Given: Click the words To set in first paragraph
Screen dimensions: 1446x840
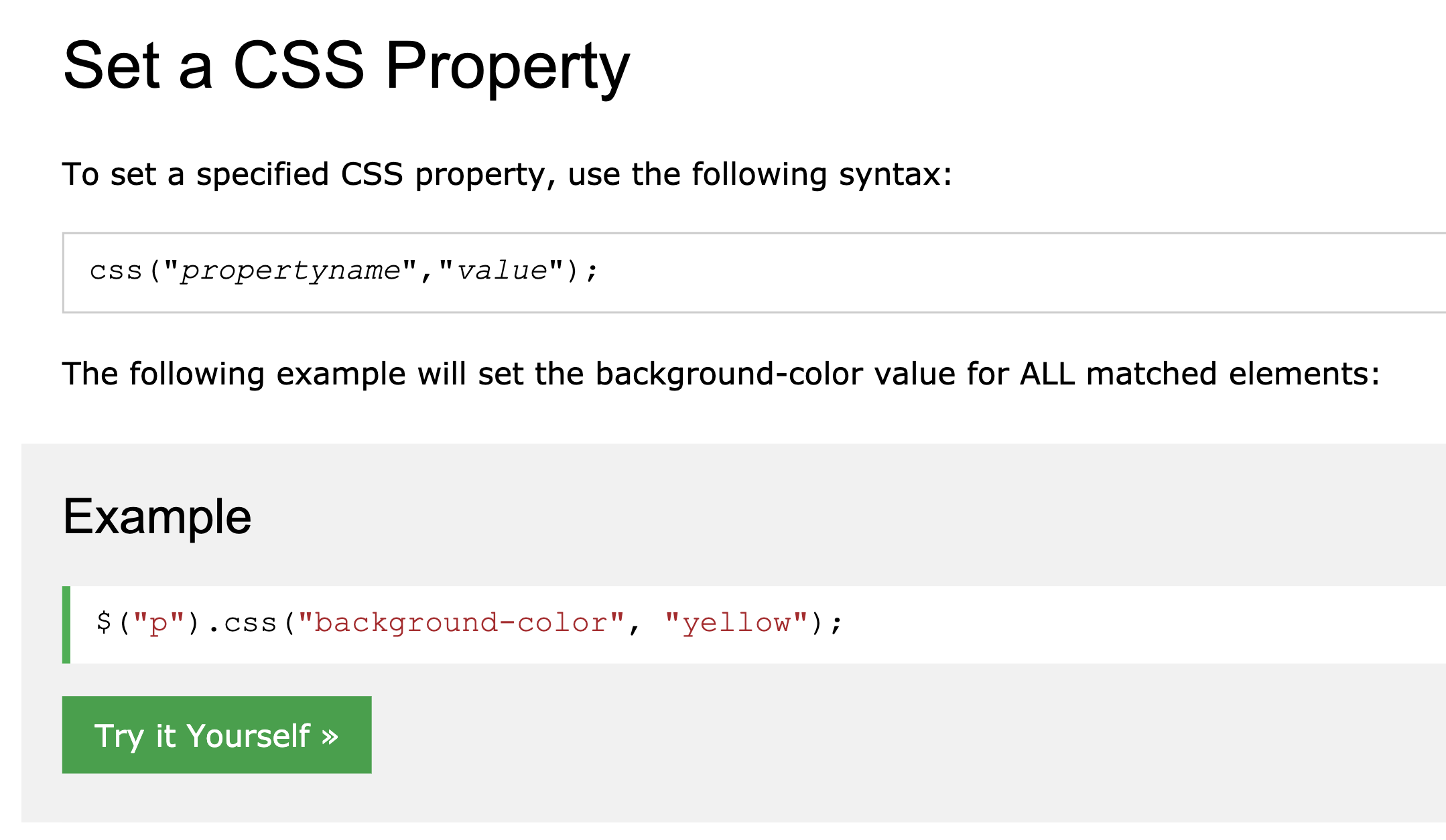Looking at the screenshot, I should point(109,175).
